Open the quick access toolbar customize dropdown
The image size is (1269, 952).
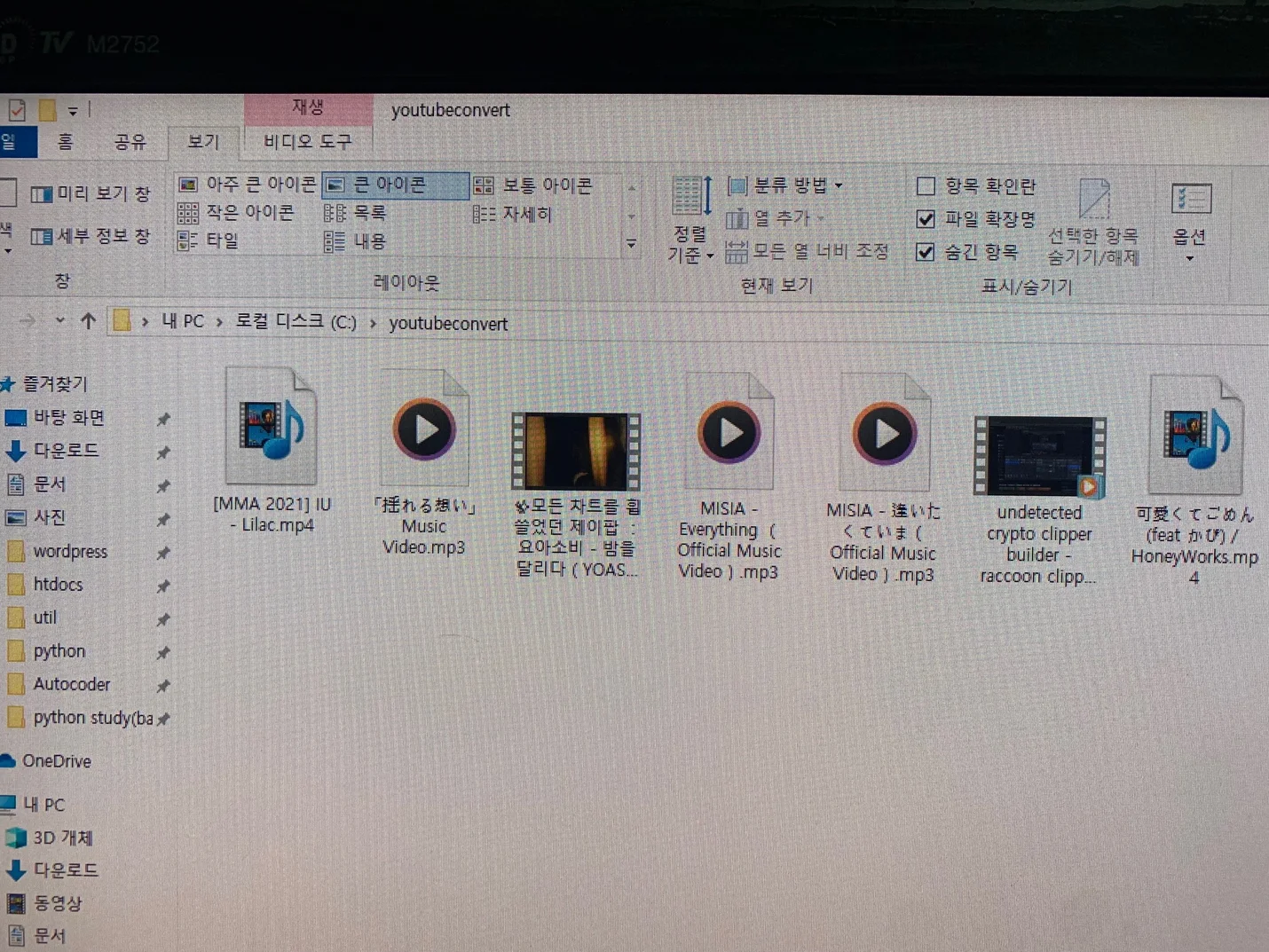pos(73,111)
